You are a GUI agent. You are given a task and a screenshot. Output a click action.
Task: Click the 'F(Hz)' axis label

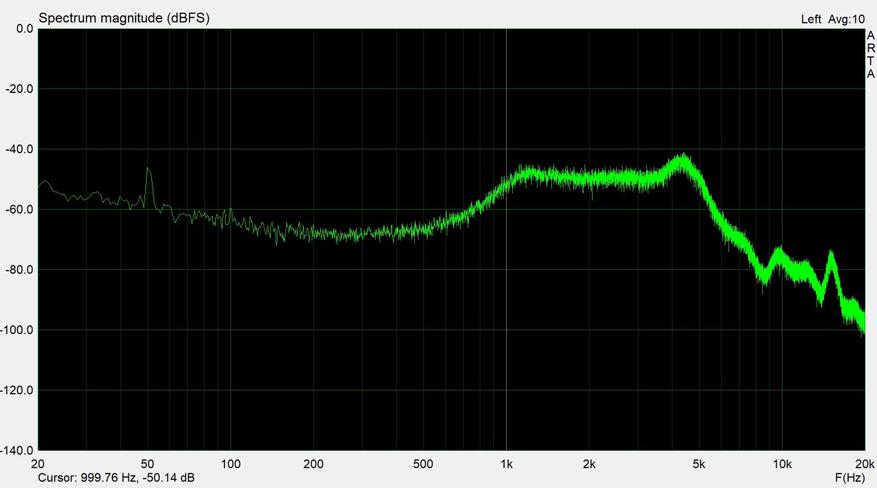coord(850,478)
